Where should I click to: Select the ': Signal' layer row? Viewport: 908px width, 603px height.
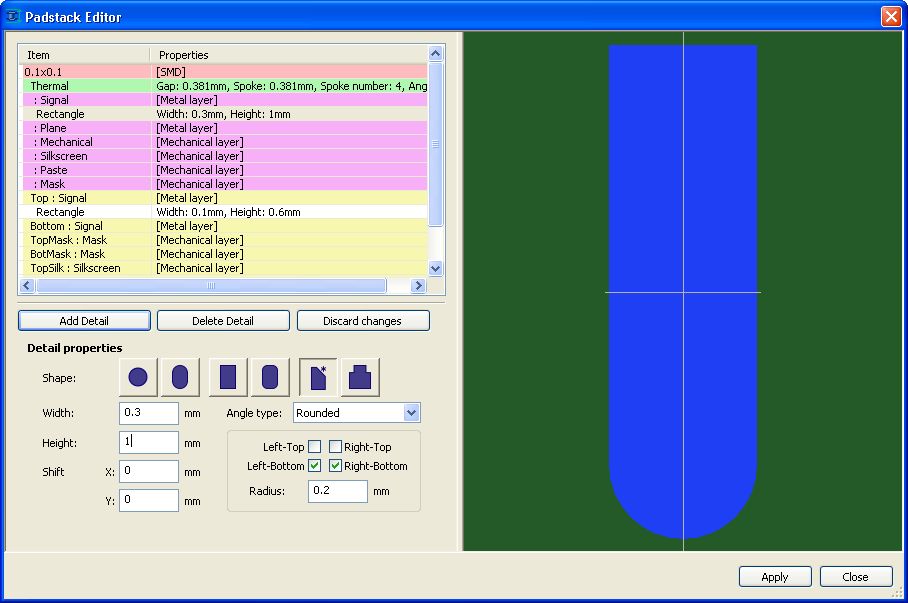click(225, 100)
